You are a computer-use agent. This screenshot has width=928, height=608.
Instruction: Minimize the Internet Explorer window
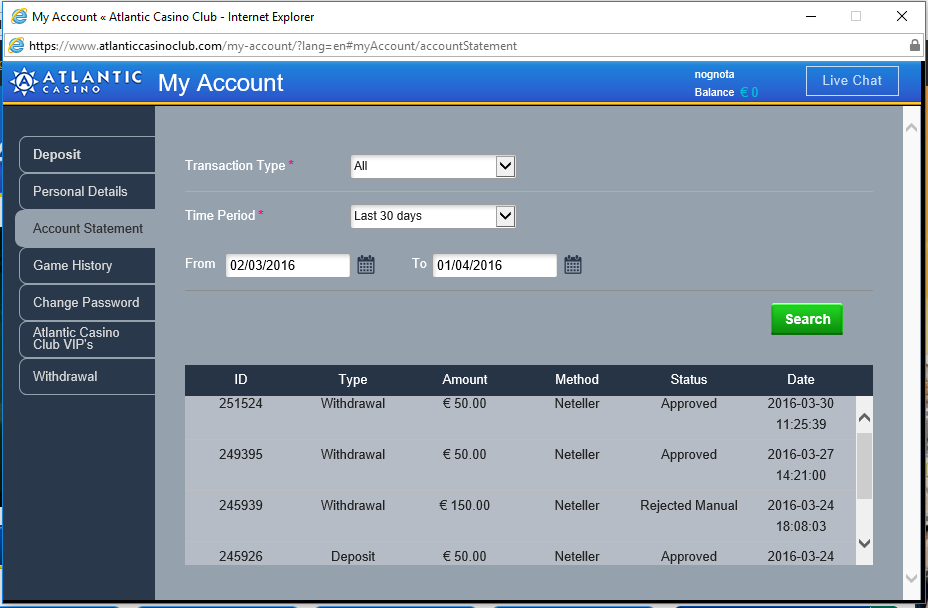click(811, 16)
